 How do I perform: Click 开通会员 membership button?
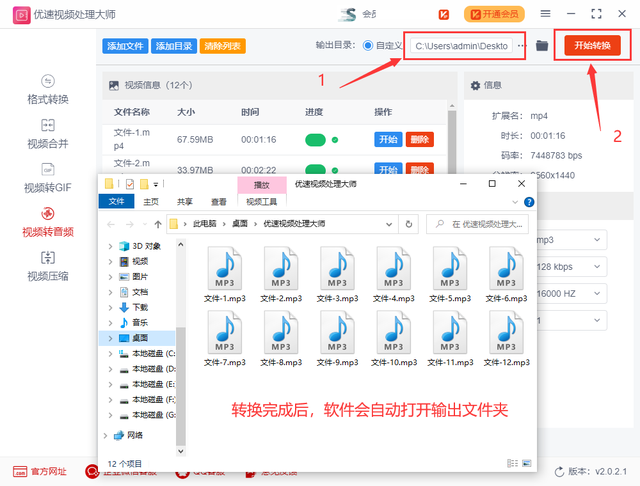494,14
